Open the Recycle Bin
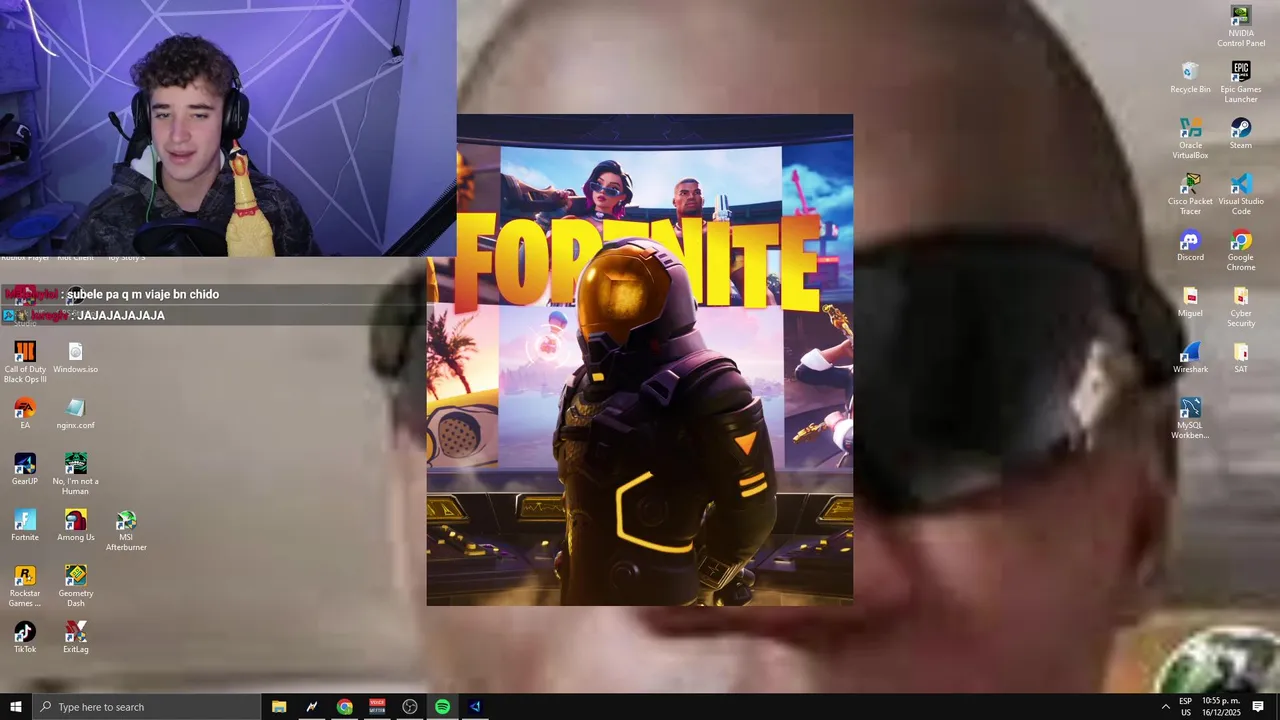The image size is (1280, 720). [x=1190, y=78]
